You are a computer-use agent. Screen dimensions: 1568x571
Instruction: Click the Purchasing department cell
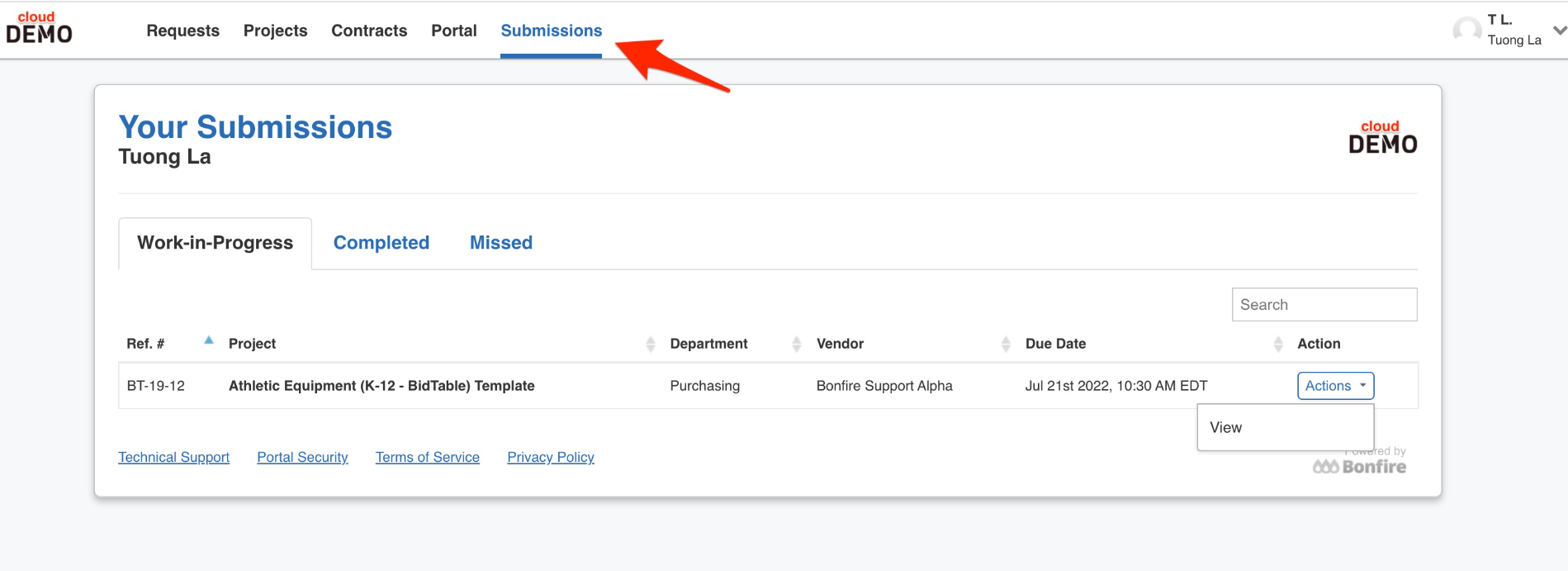(704, 386)
